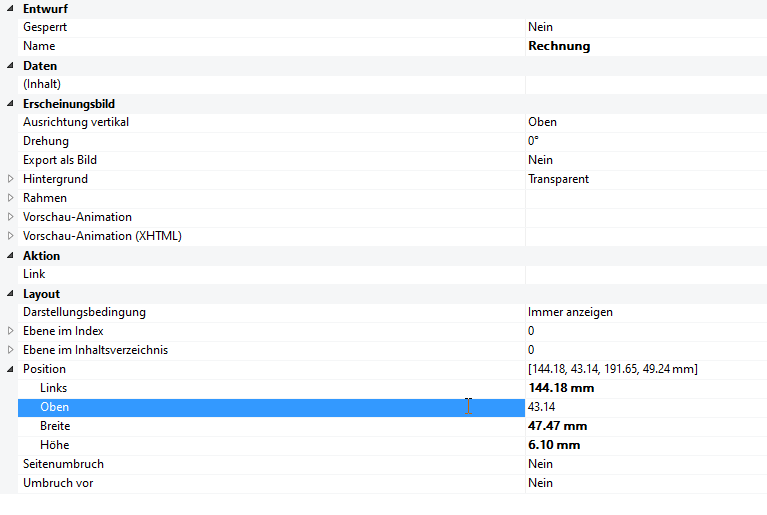Expand the Hintergrund property
Screen dimensions: 767x515
pyautogui.click(x=11, y=179)
